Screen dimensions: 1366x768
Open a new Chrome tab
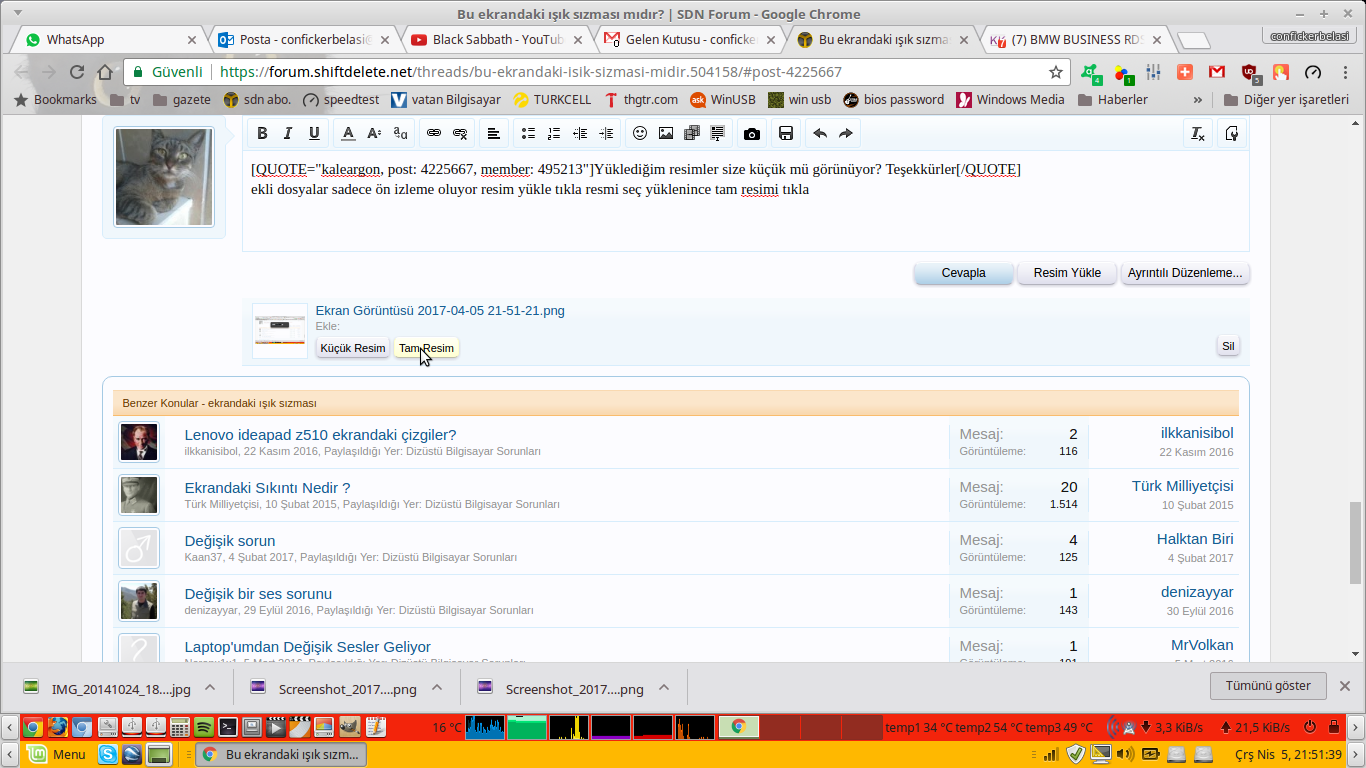click(1194, 41)
